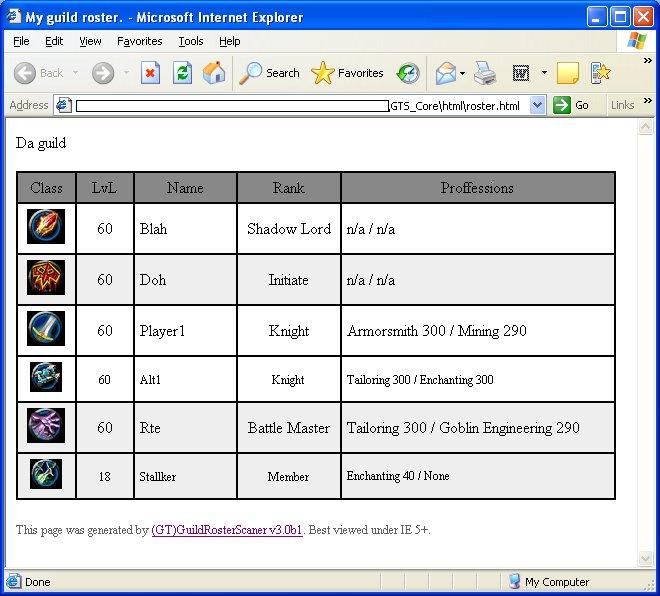The image size is (660, 596).
Task: Click inside the address field
Action: coord(298,106)
